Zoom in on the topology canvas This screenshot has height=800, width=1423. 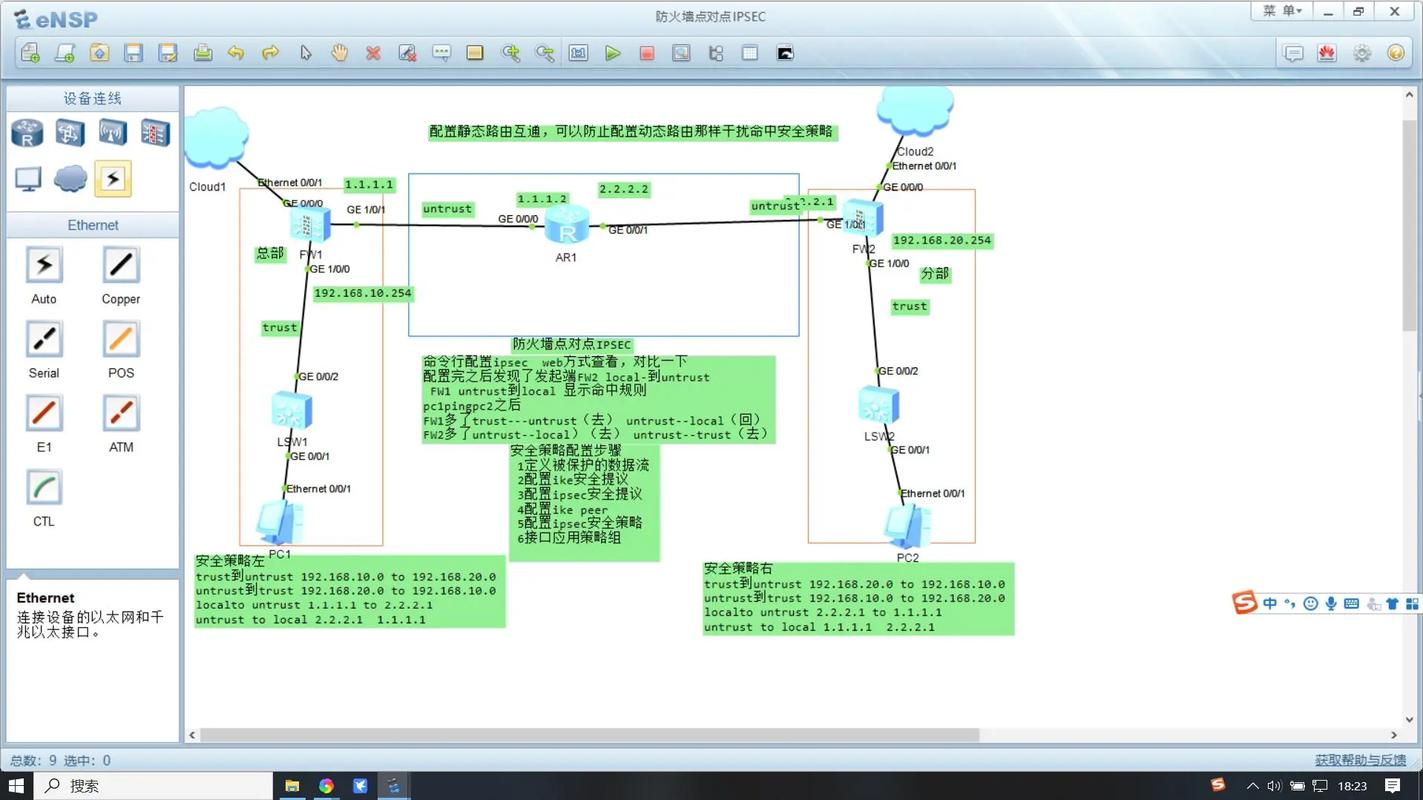click(x=511, y=53)
